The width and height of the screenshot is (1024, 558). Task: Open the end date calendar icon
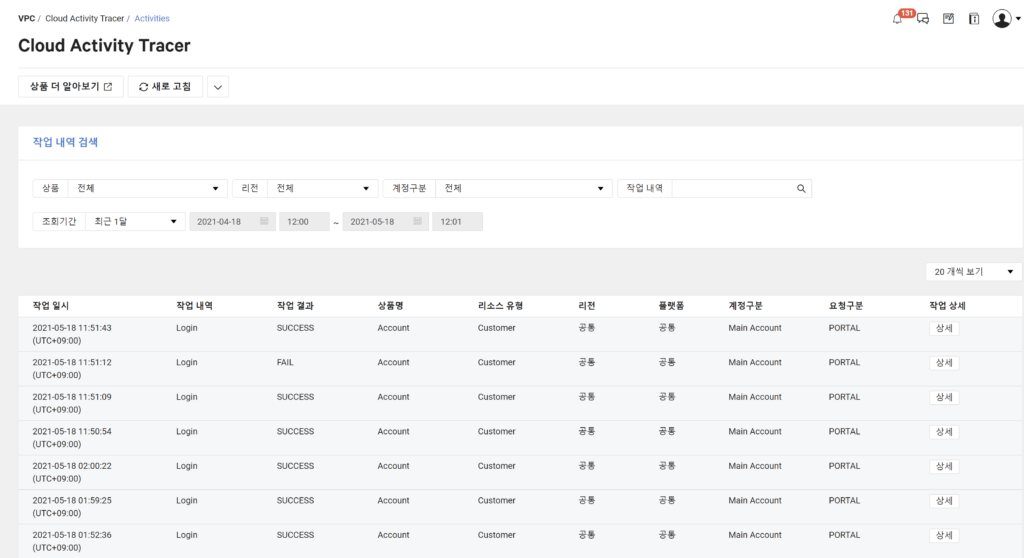tap(417, 222)
